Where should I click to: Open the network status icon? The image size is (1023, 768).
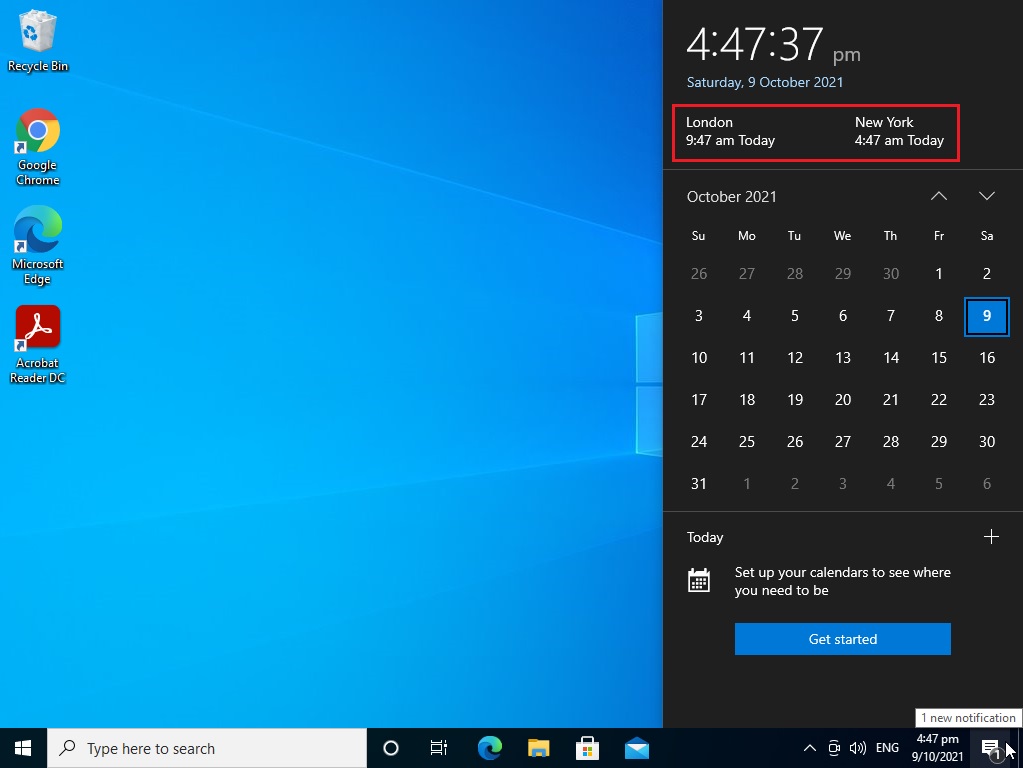[x=833, y=748]
